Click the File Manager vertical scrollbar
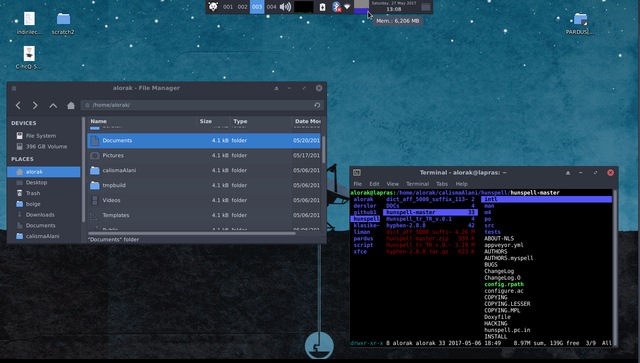This screenshot has height=363, width=640. [324, 150]
